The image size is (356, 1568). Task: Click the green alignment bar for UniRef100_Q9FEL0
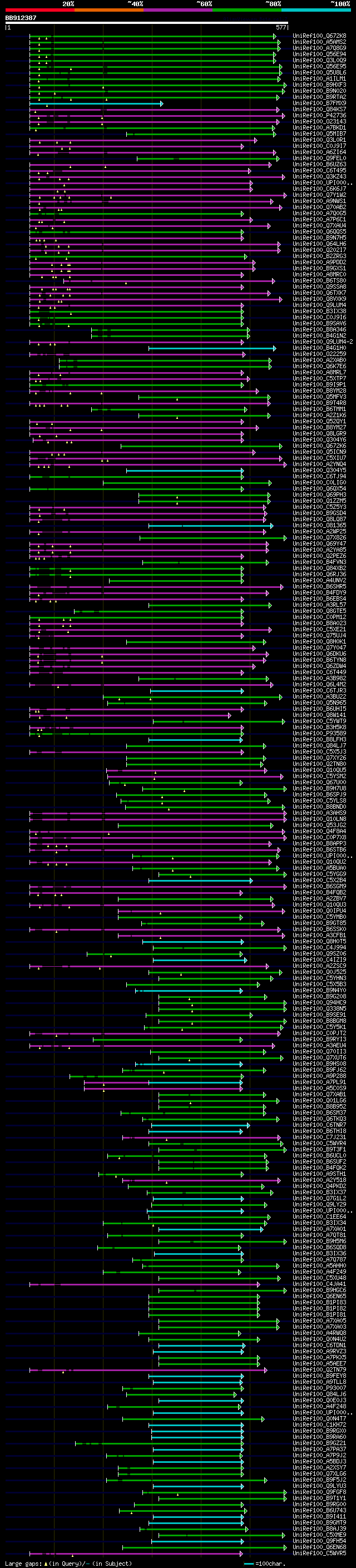[207, 159]
